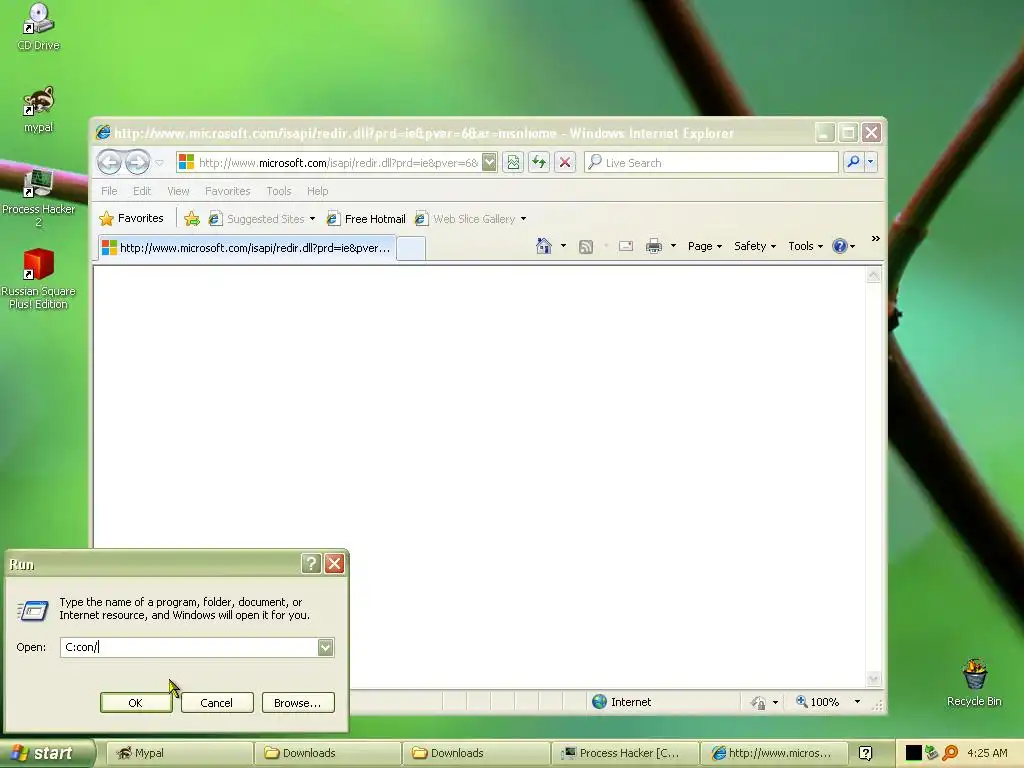The height and width of the screenshot is (768, 1024).
Task: Open Russian Square Plus! Edition icon
Action: point(38,279)
